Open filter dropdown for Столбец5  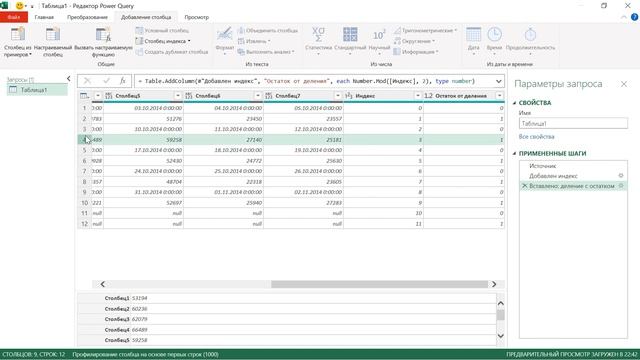click(178, 96)
